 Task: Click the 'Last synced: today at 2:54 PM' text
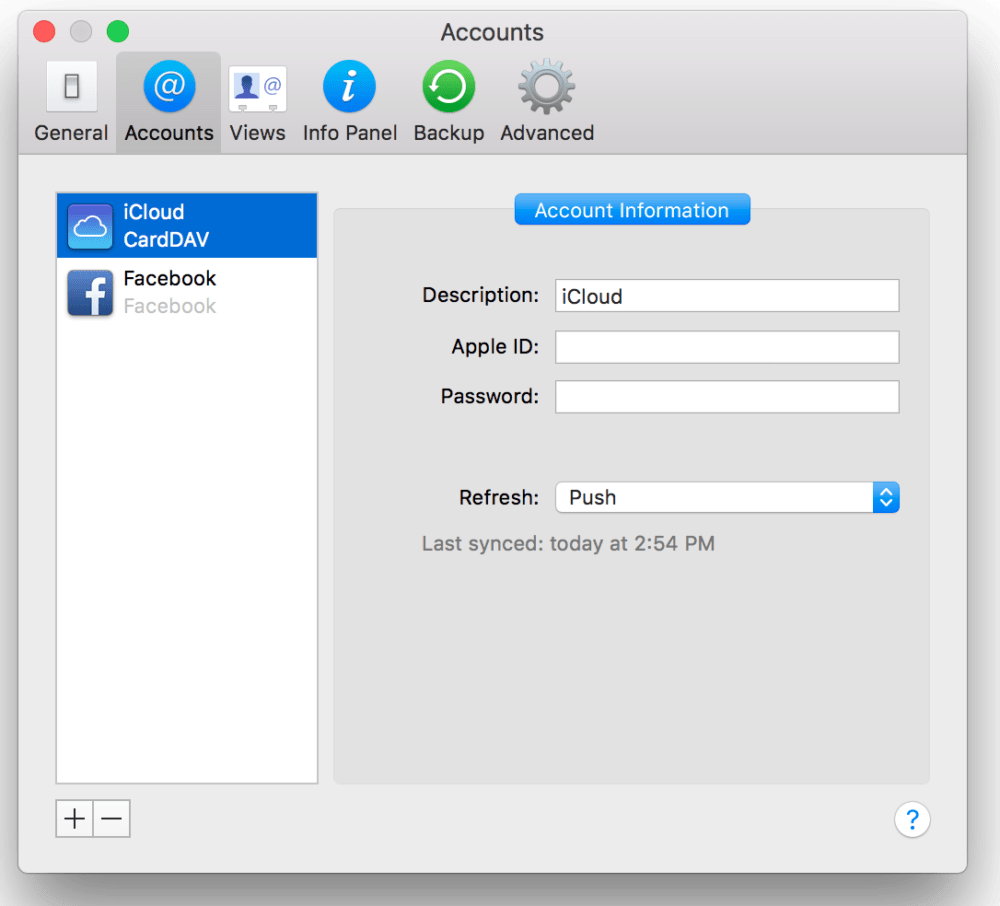pos(568,543)
